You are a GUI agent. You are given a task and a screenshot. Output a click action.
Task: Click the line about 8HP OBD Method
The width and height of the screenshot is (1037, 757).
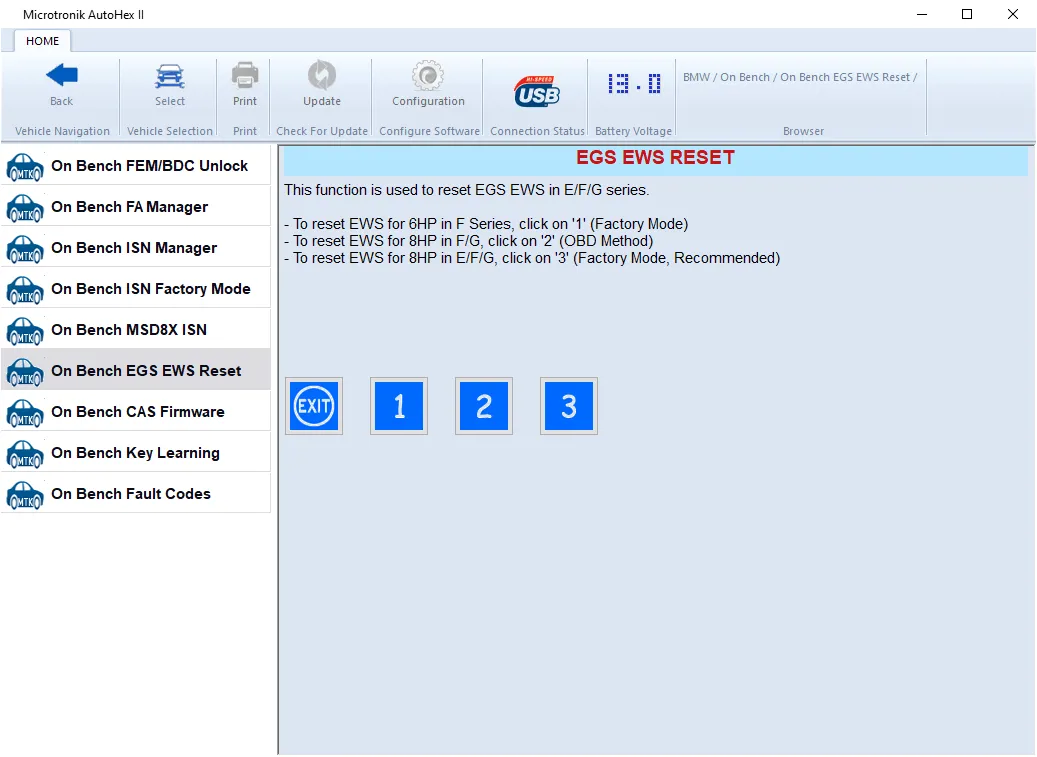pyautogui.click(x=468, y=241)
